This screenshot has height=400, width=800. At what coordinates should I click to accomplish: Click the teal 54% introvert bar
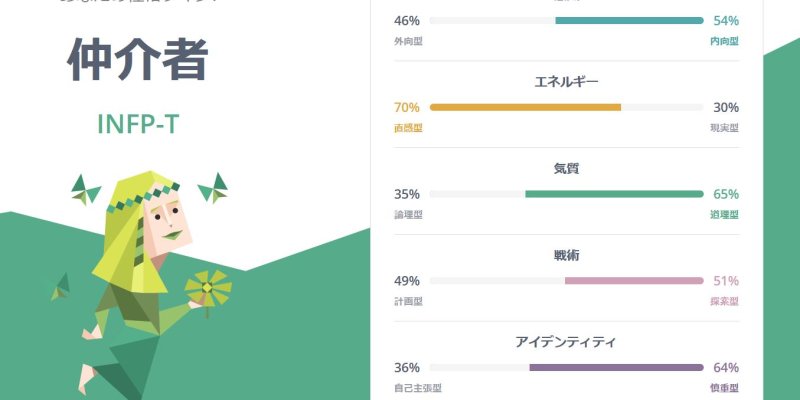(629, 20)
